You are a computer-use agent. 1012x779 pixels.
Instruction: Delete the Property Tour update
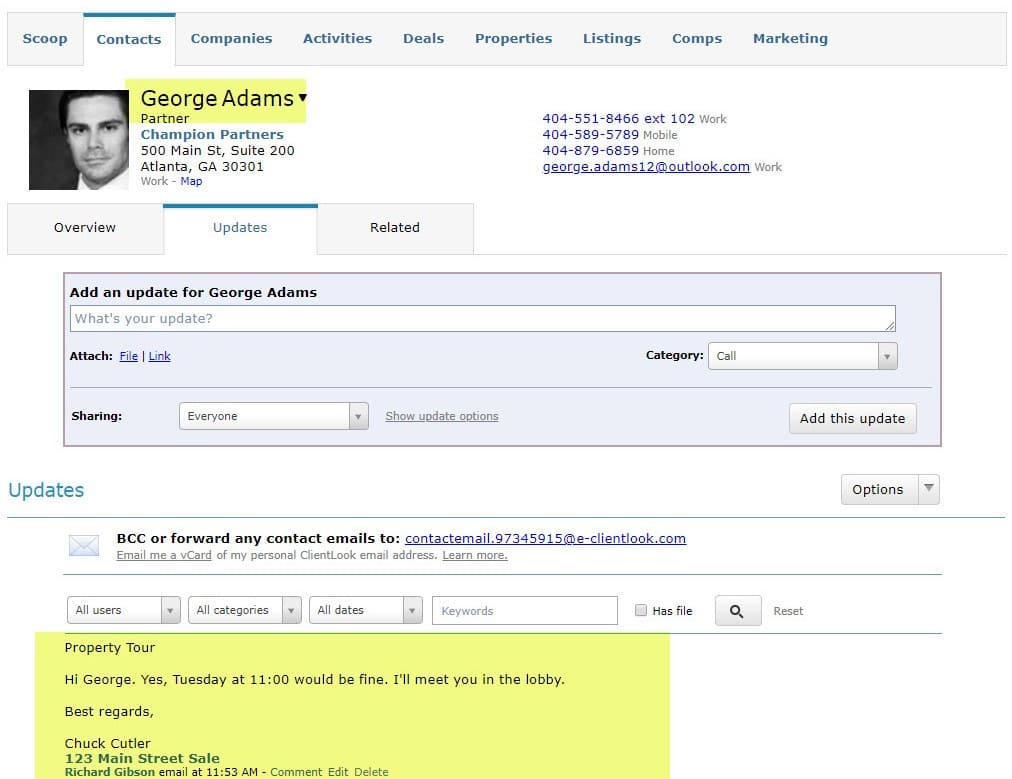(x=371, y=772)
